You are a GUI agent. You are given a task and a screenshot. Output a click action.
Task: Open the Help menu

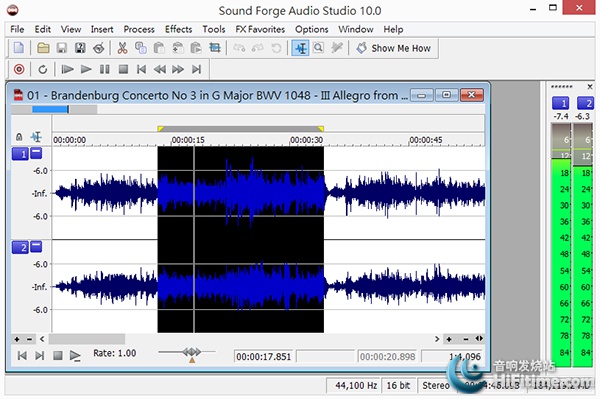pyautogui.click(x=393, y=29)
